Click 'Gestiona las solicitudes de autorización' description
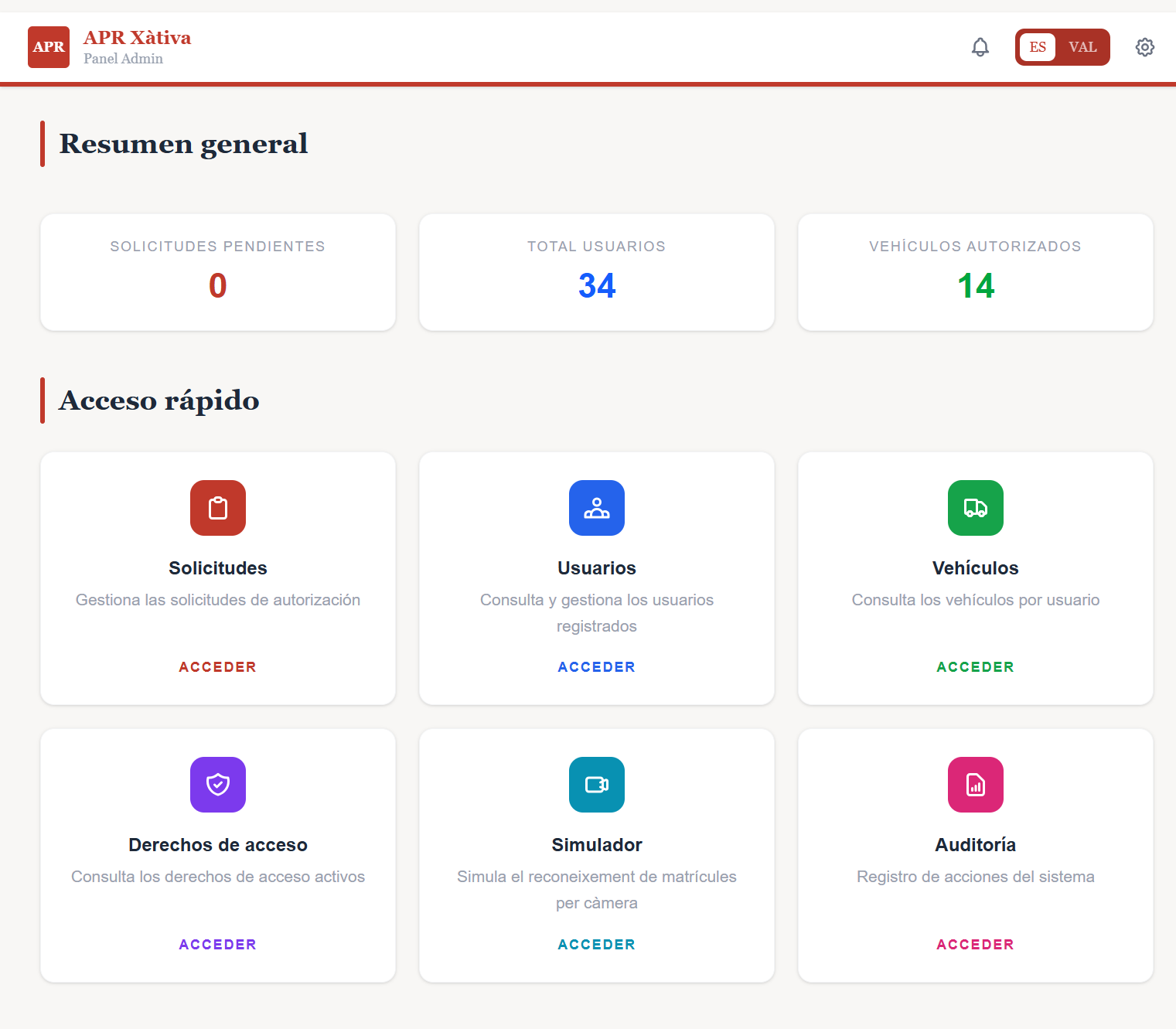Image resolution: width=1176 pixels, height=1029 pixels. coord(218,600)
